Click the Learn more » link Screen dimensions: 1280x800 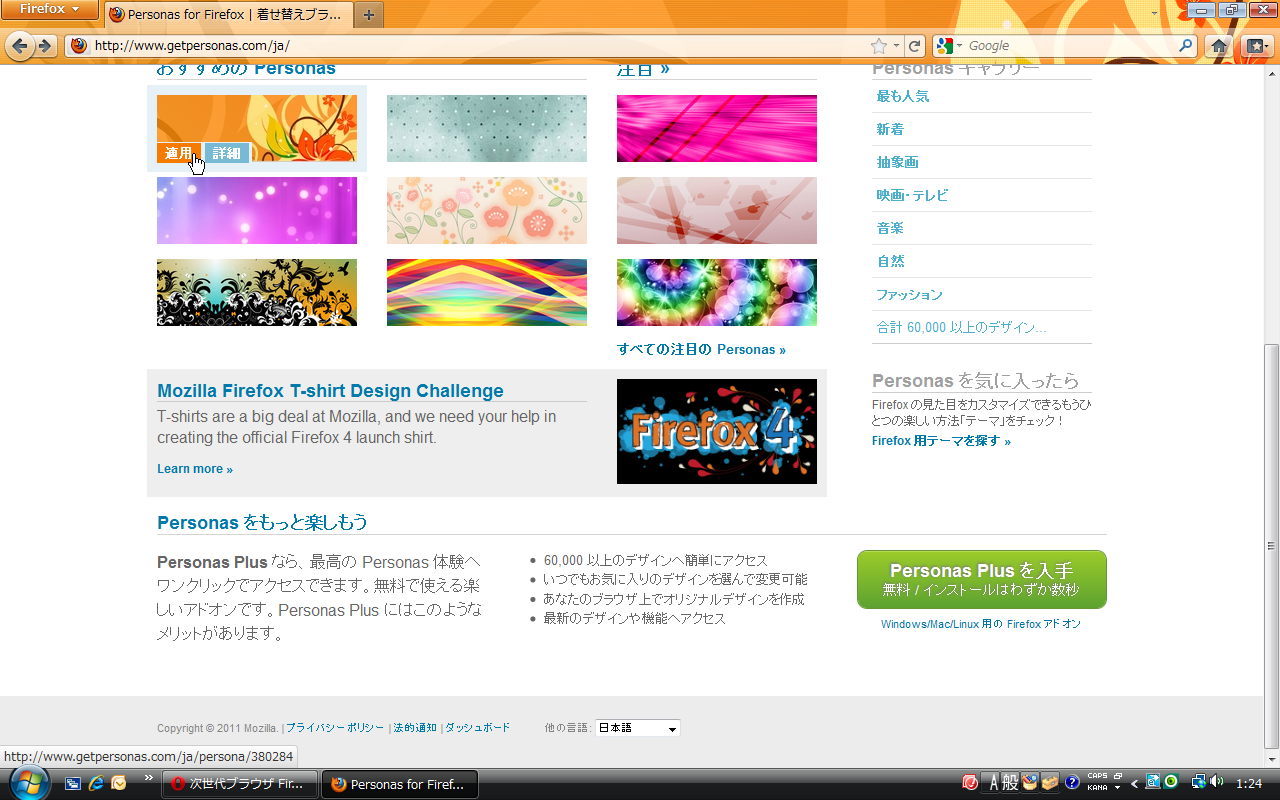tap(195, 469)
